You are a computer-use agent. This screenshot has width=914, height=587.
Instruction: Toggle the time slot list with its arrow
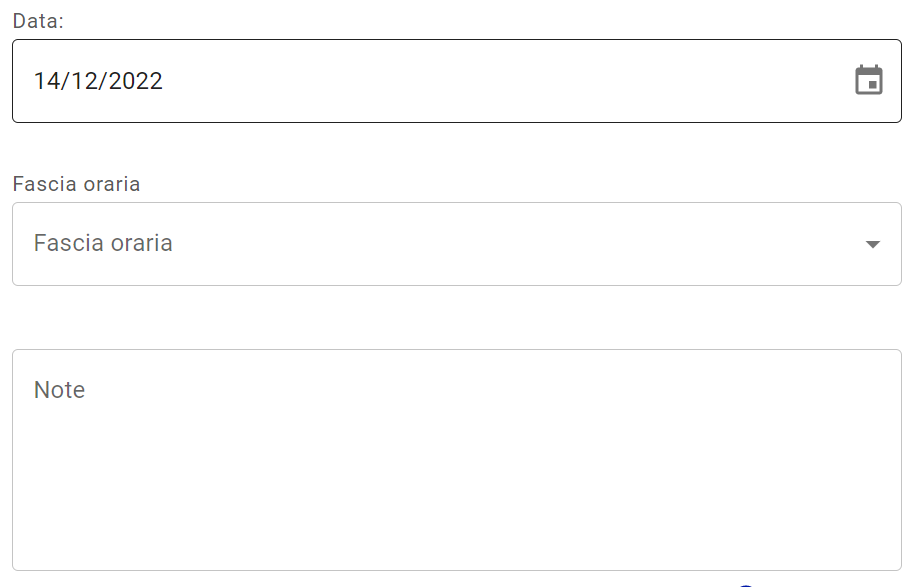point(872,244)
